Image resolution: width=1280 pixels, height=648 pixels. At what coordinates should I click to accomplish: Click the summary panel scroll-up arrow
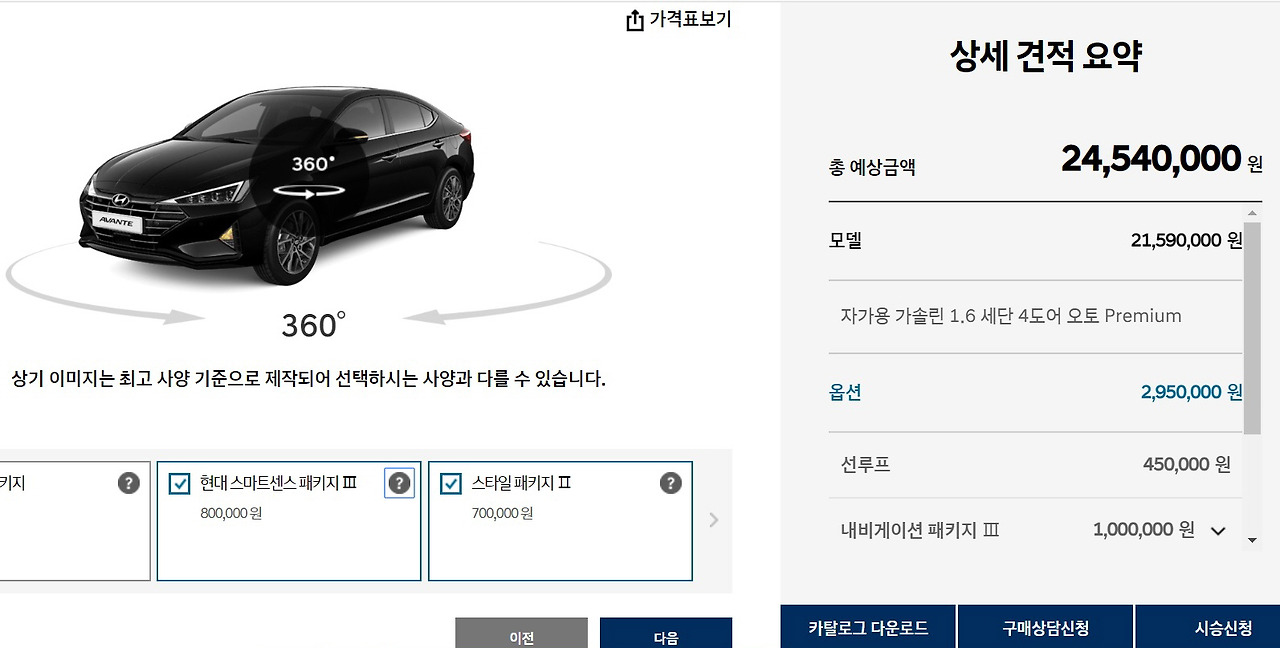(1253, 213)
